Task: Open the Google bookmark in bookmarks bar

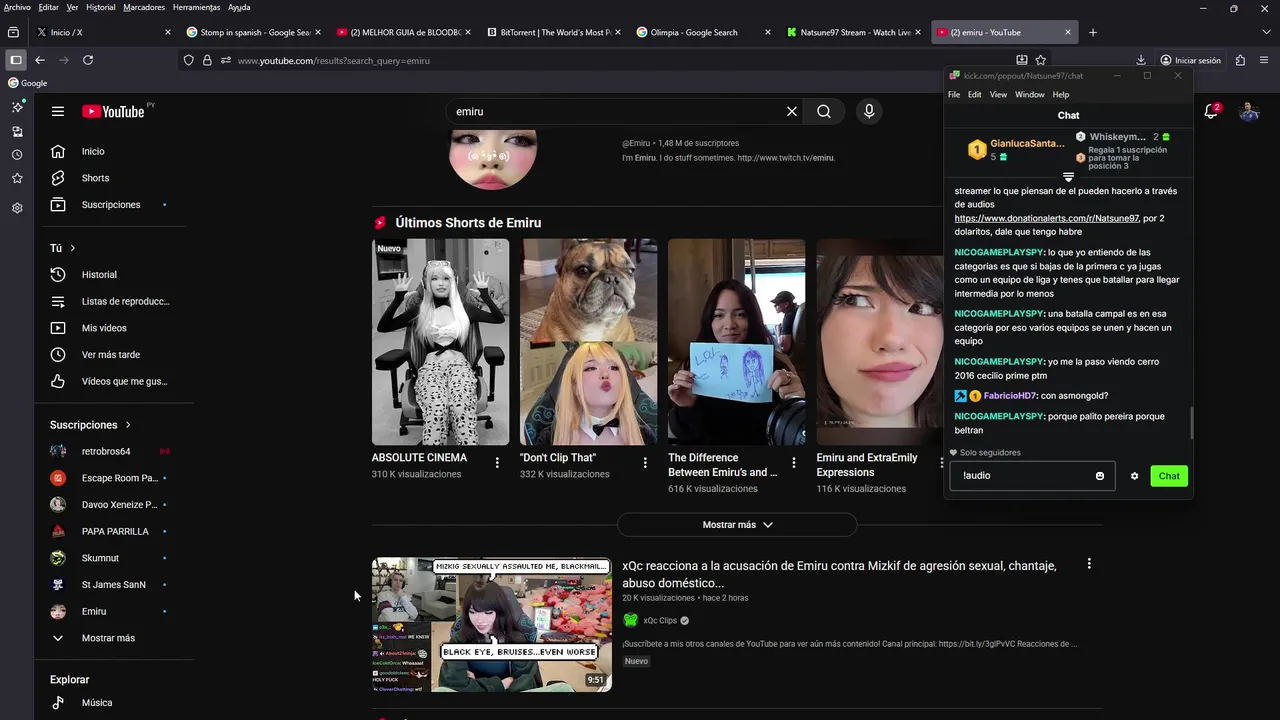Action: coord(27,83)
